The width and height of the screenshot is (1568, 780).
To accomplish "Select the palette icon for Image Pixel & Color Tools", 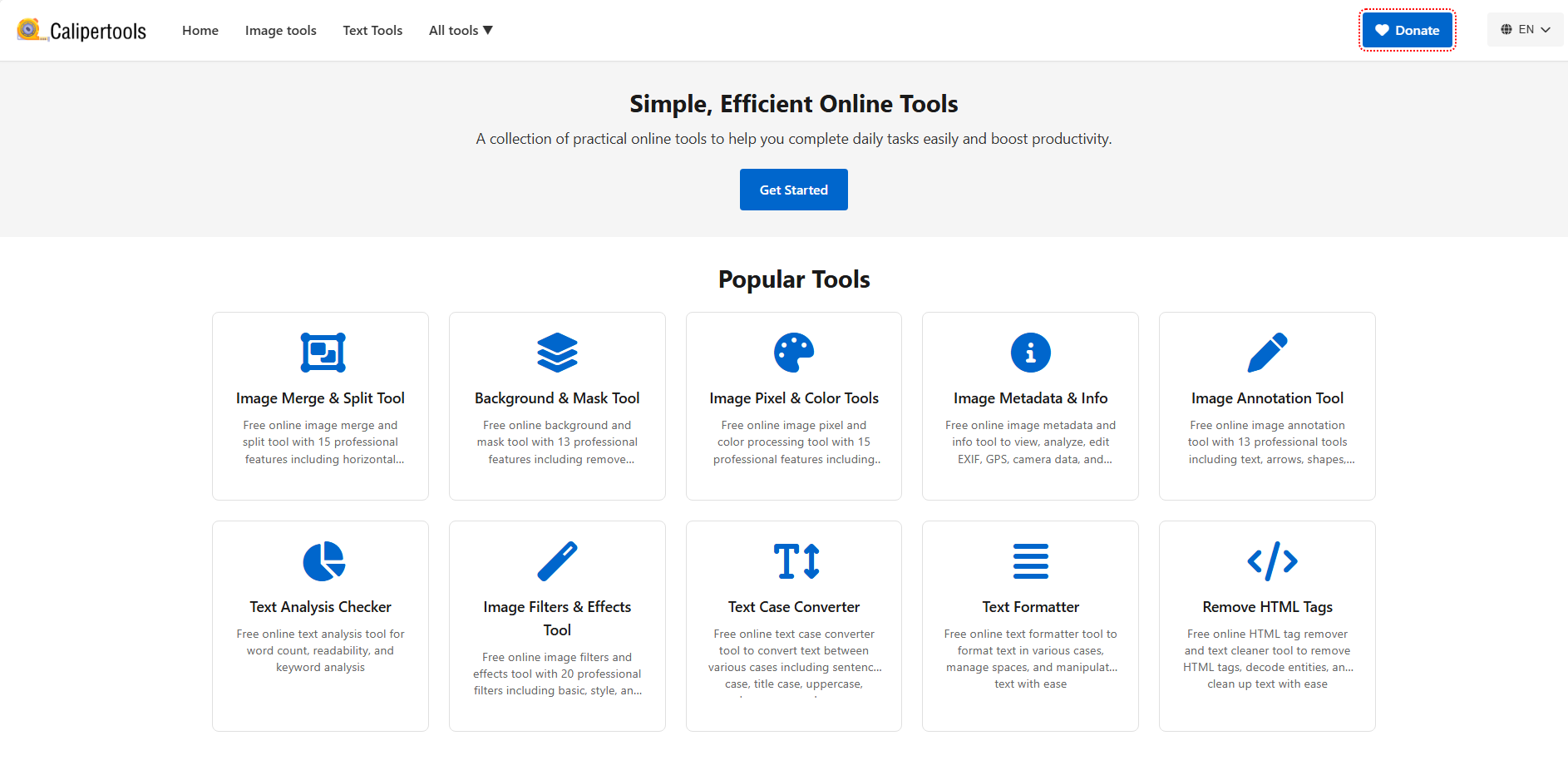I will (794, 352).
